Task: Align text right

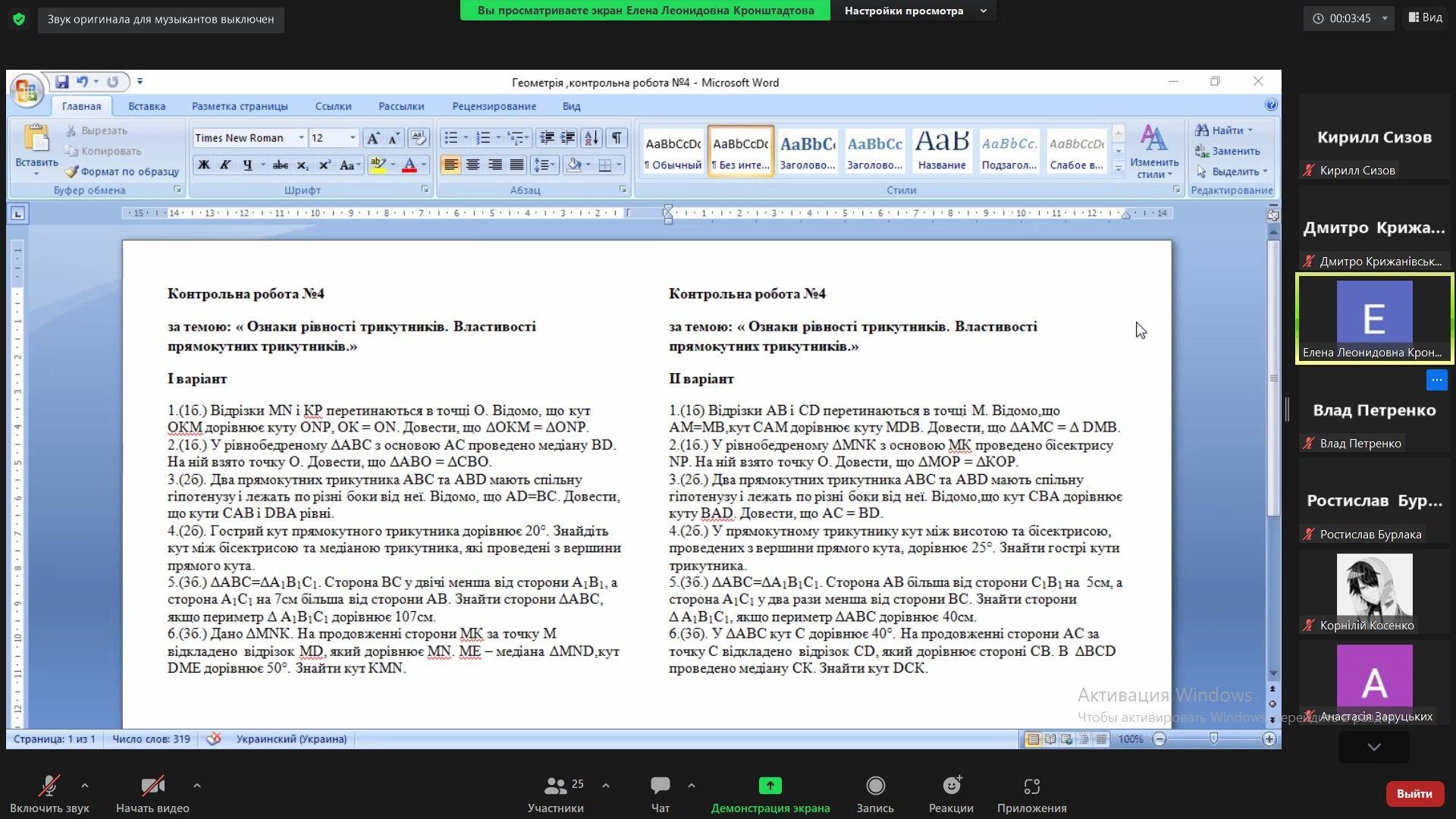Action: pyautogui.click(x=494, y=165)
